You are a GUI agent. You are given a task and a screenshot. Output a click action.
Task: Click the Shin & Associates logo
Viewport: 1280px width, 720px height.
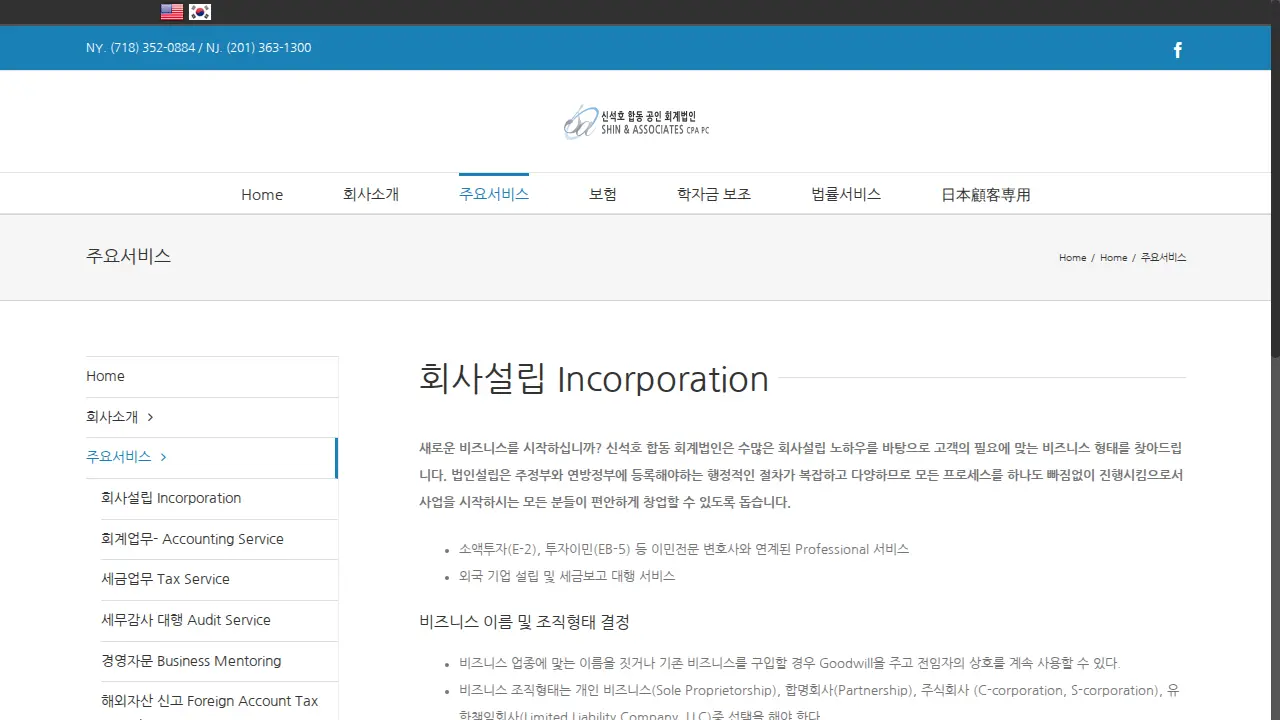tap(636, 122)
